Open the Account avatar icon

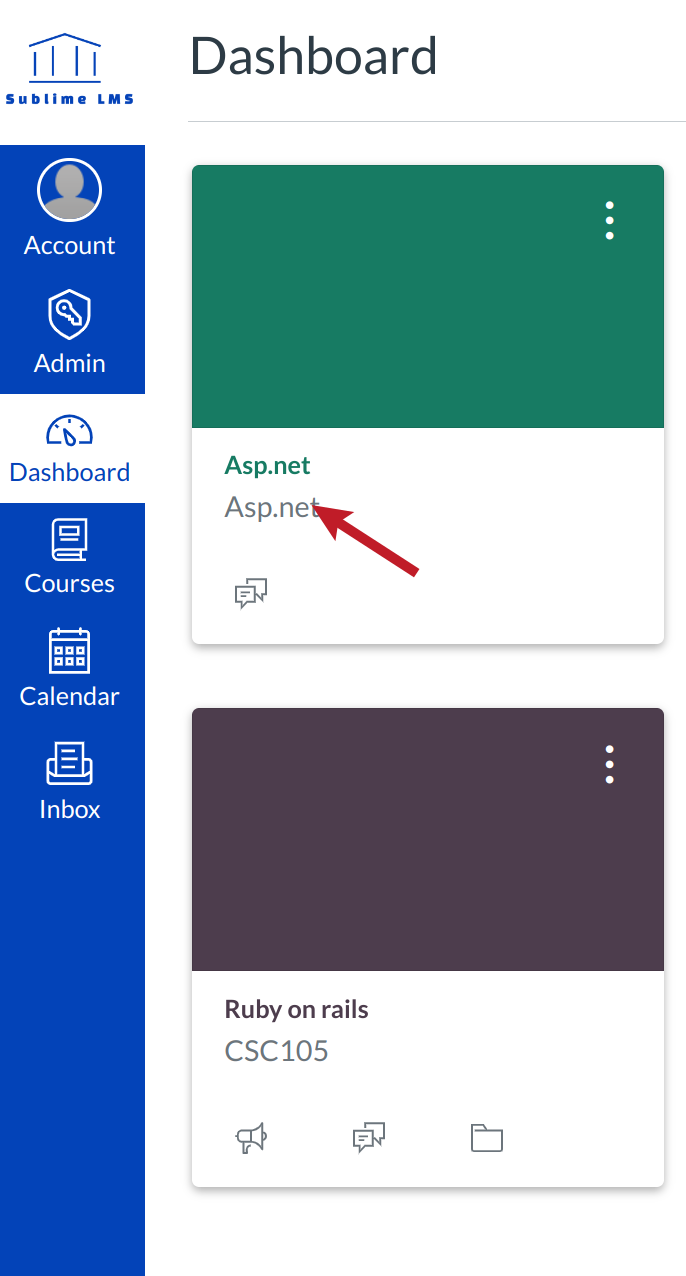click(69, 190)
